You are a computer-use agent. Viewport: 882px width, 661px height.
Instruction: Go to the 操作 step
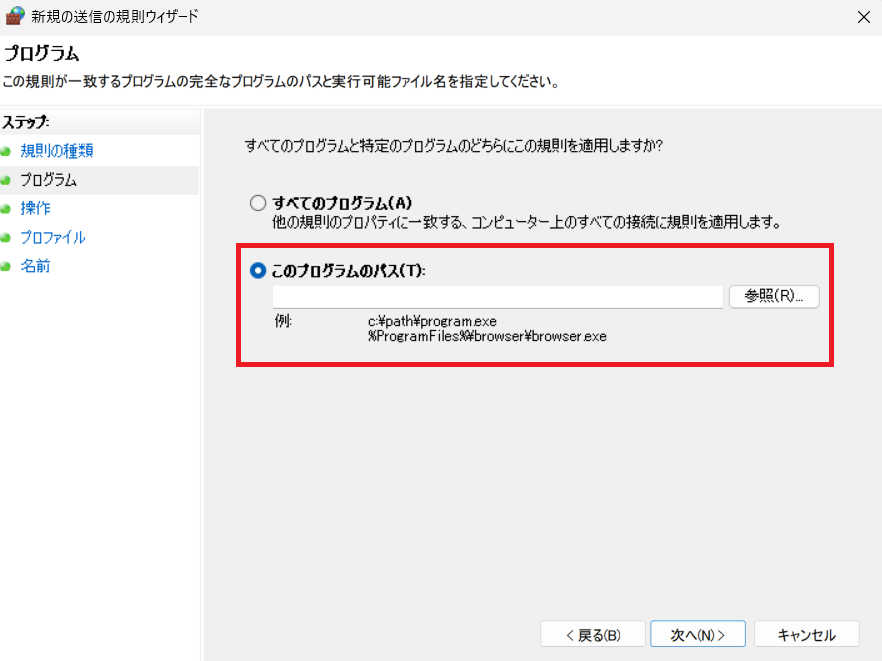35,209
